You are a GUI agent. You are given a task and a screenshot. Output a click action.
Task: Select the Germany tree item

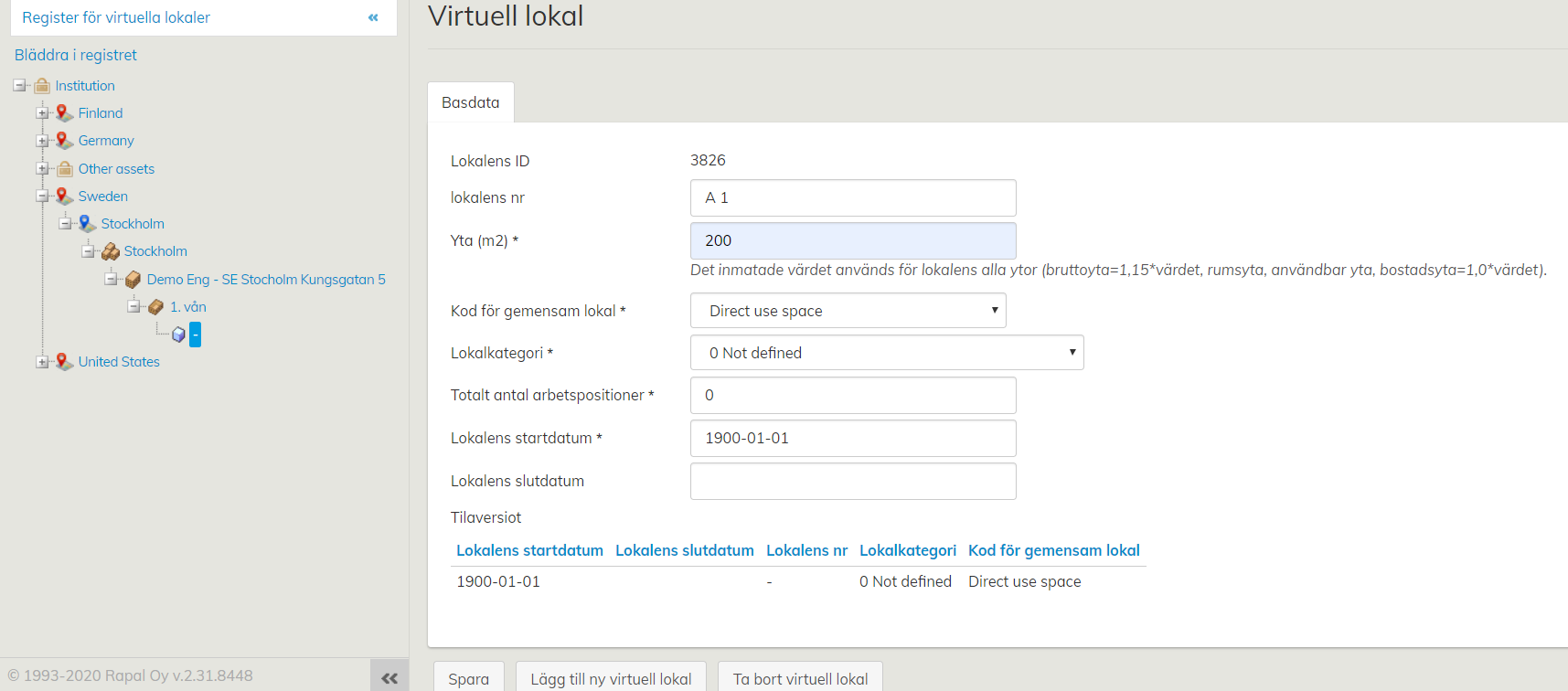106,141
